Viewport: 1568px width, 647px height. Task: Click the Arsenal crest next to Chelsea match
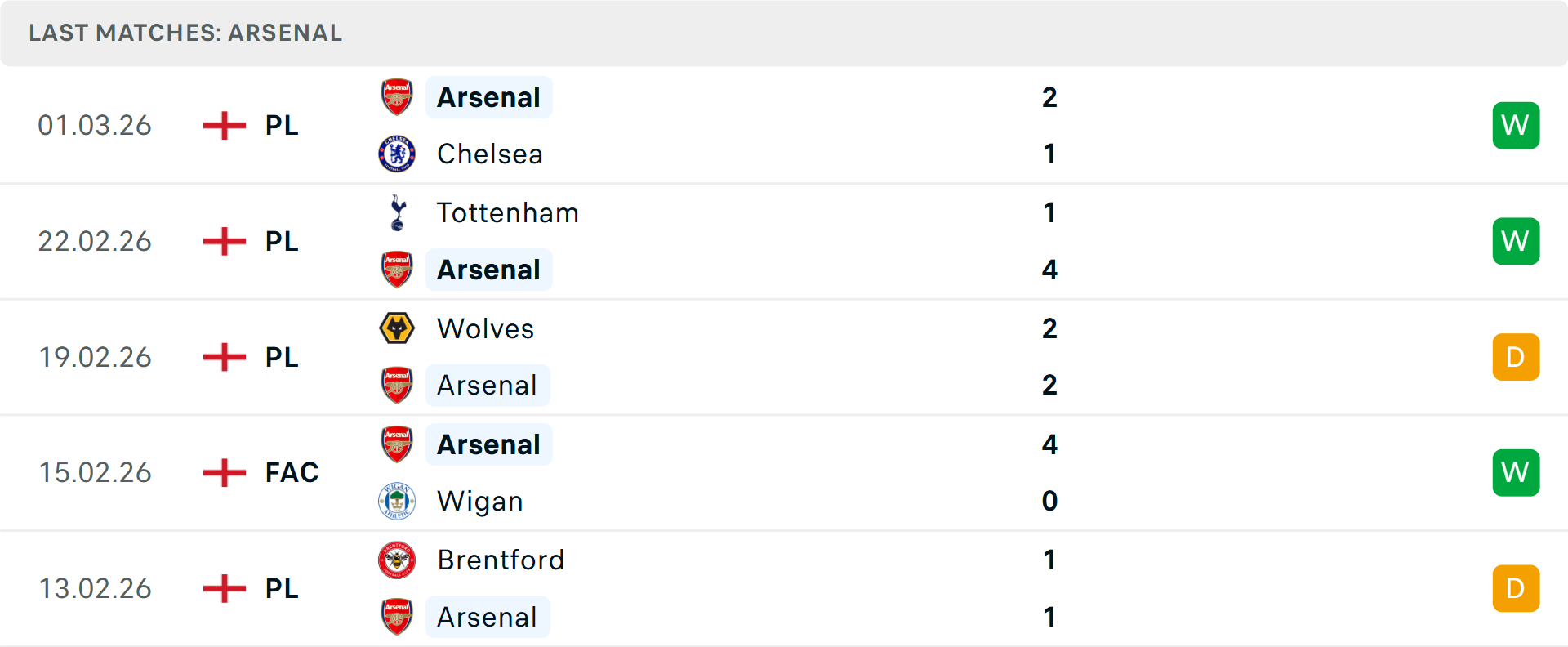(x=397, y=96)
